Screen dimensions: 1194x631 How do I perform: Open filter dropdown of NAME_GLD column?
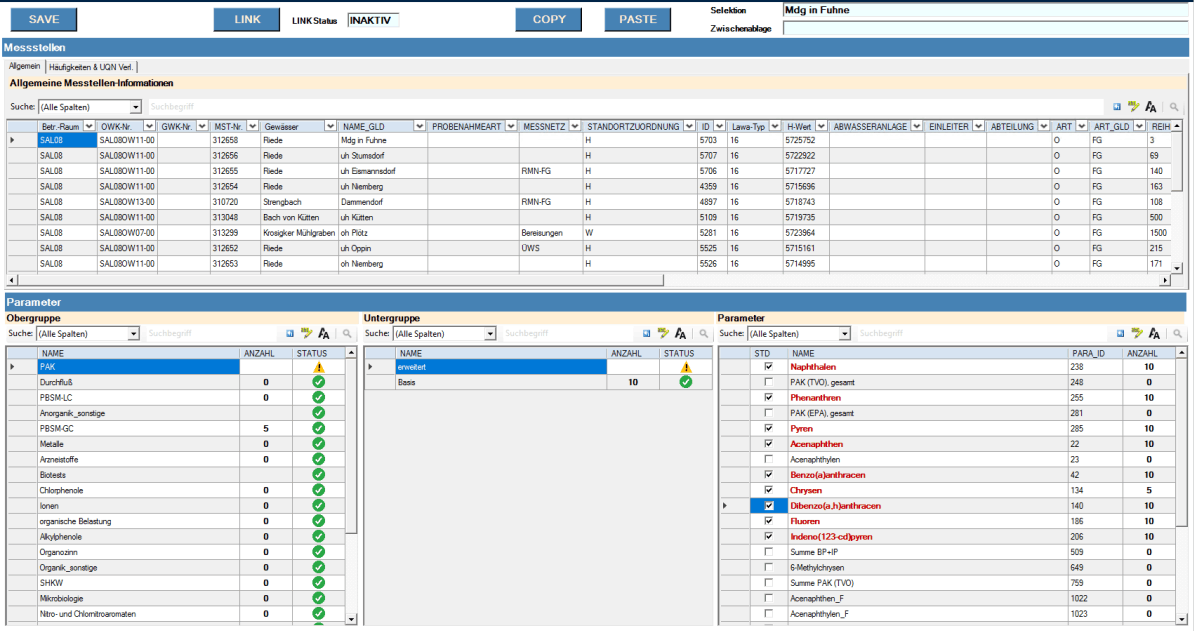tap(419, 126)
